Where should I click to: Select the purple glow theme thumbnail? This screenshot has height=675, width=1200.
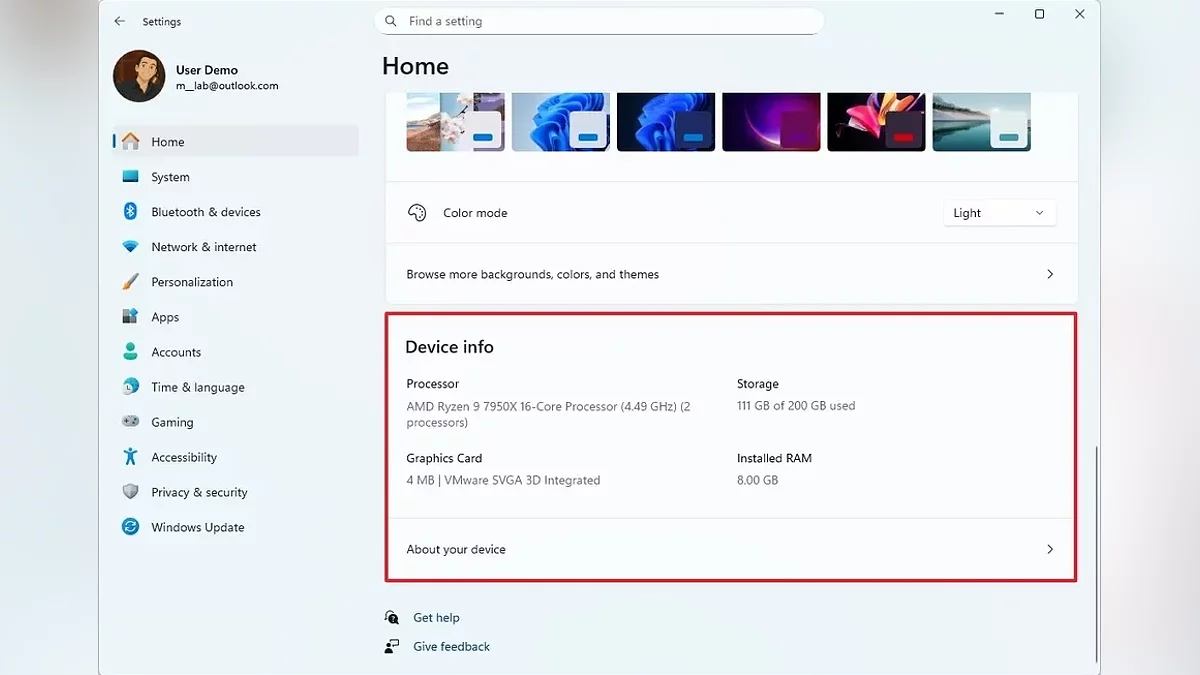pyautogui.click(x=771, y=122)
